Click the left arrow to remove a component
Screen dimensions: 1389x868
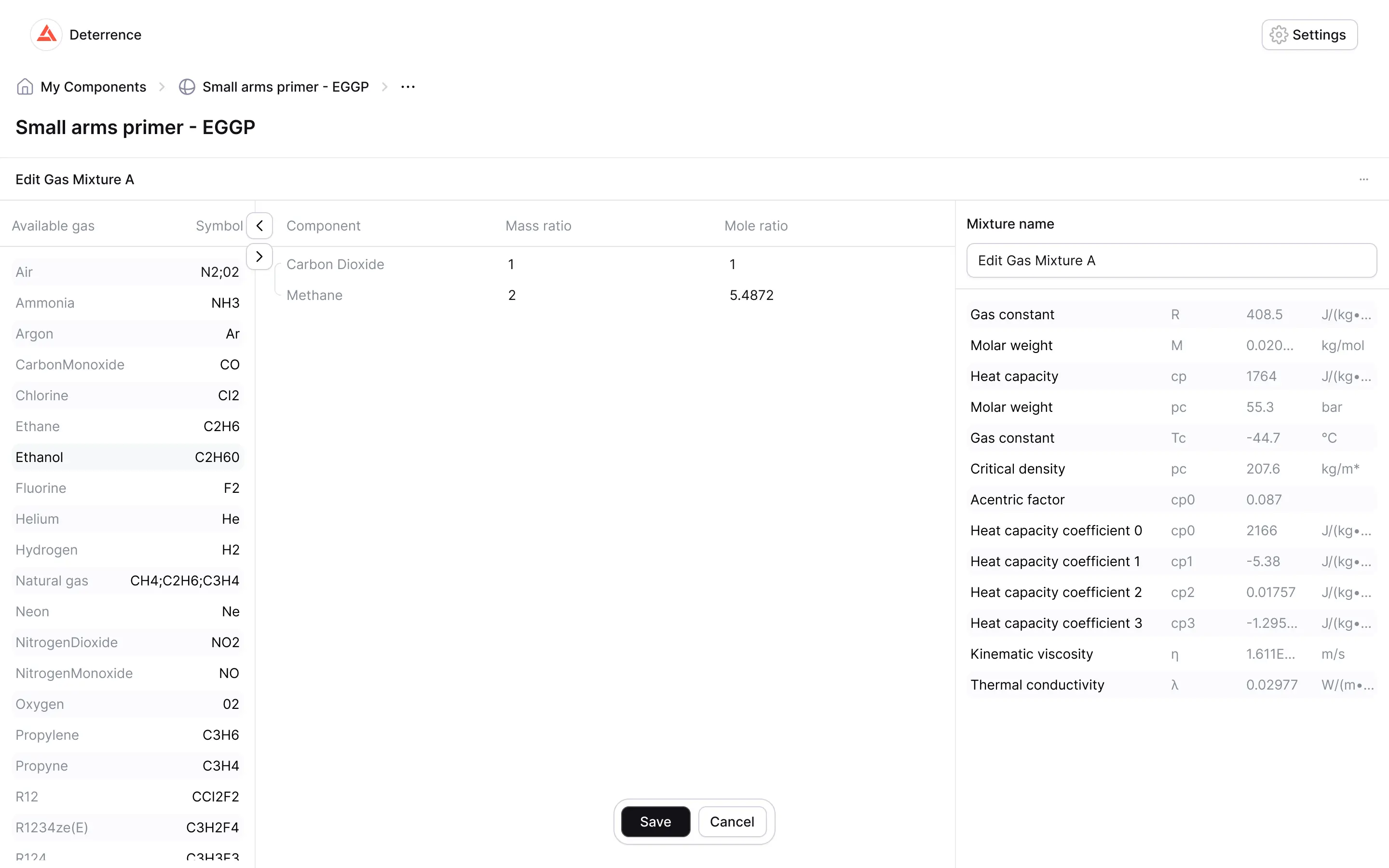click(259, 226)
